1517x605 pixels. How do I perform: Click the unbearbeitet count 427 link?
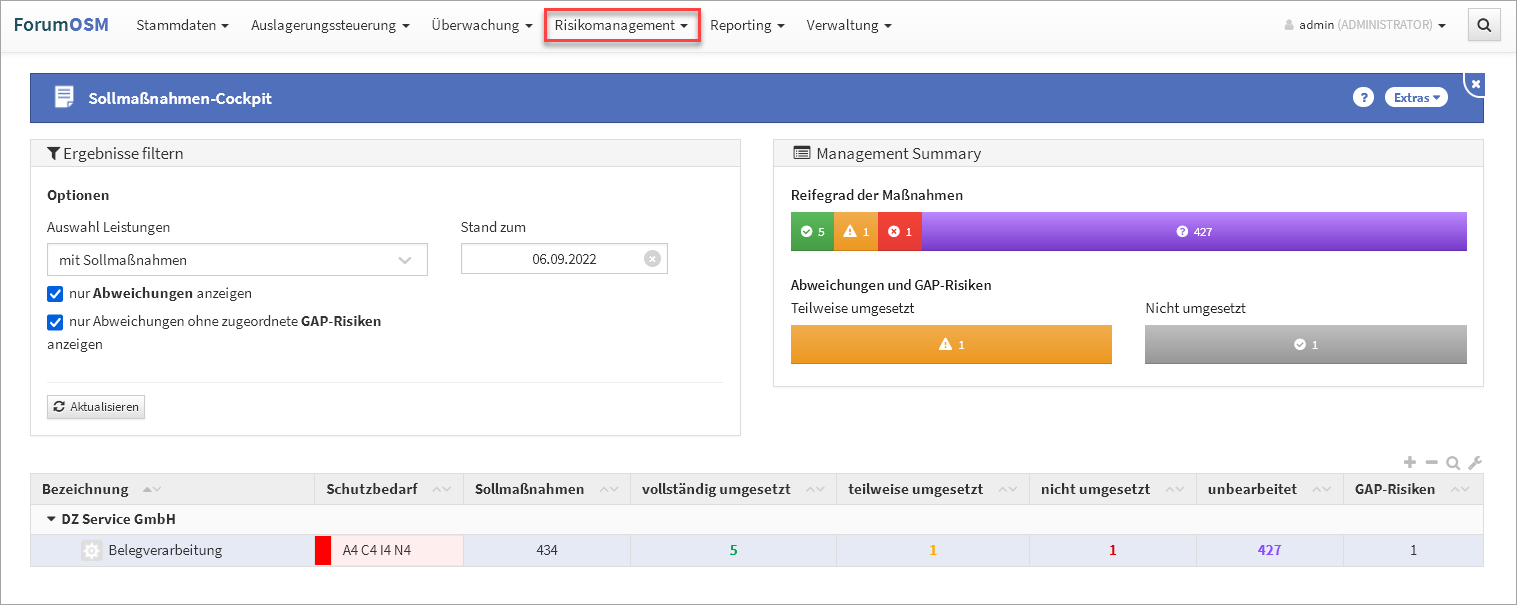click(x=1268, y=550)
